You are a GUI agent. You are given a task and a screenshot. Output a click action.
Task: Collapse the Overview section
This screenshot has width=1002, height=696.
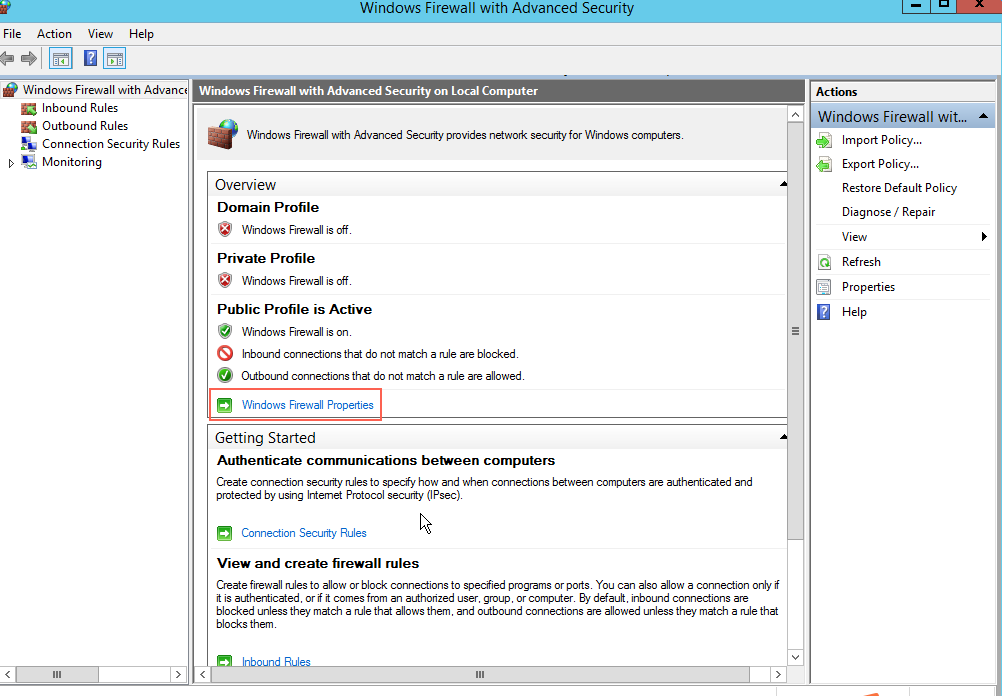click(x=783, y=185)
